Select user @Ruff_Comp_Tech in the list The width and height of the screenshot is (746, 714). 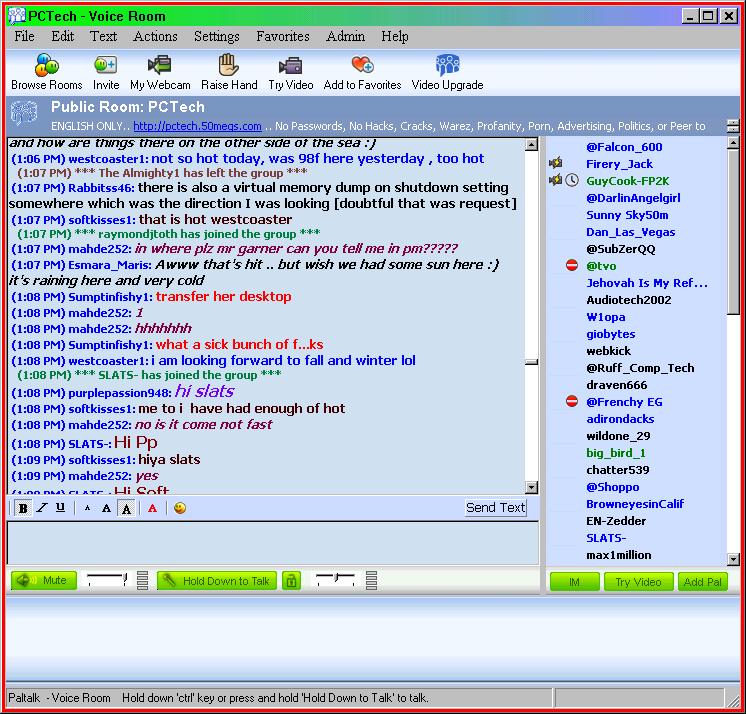click(640, 368)
